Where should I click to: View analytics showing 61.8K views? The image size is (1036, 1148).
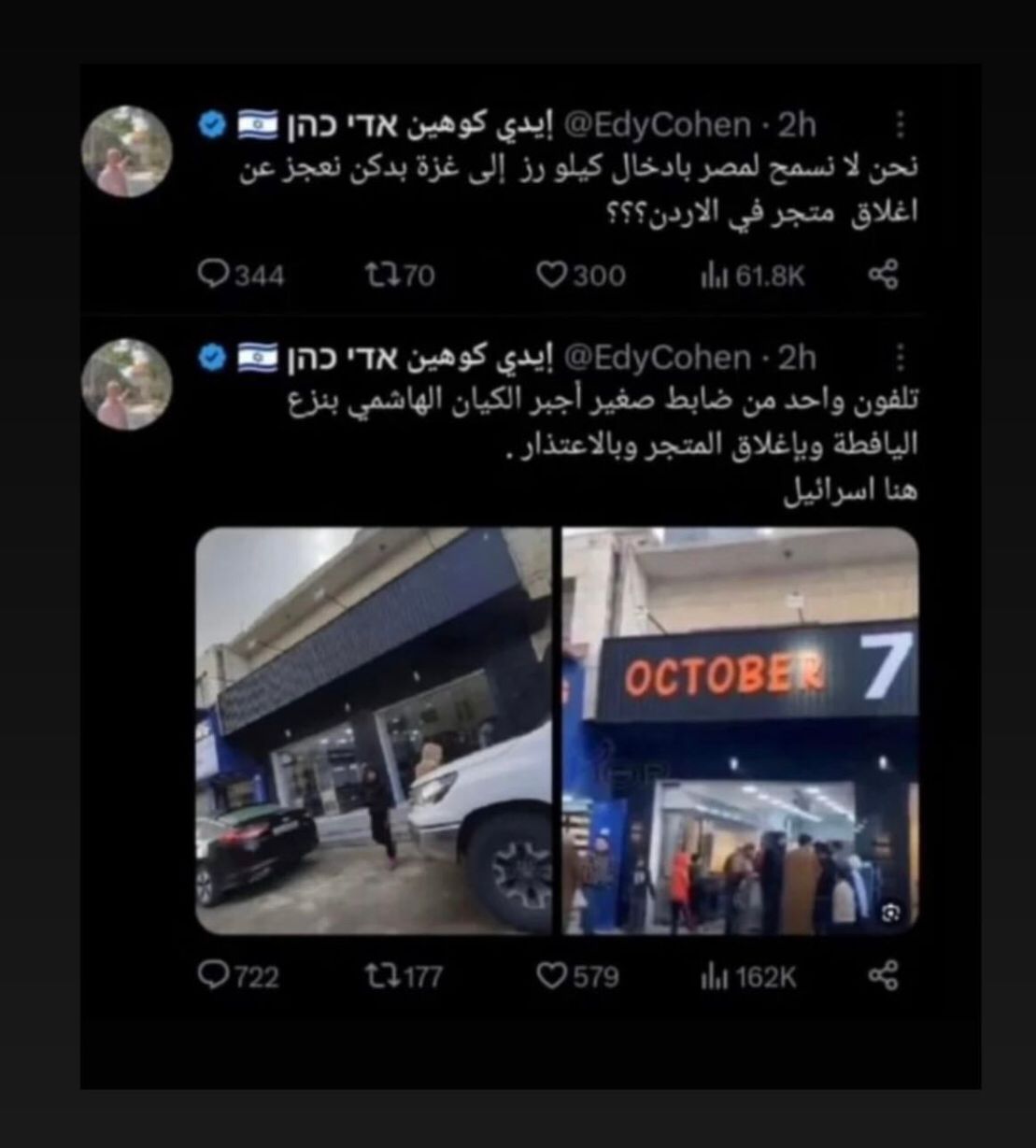(x=752, y=276)
